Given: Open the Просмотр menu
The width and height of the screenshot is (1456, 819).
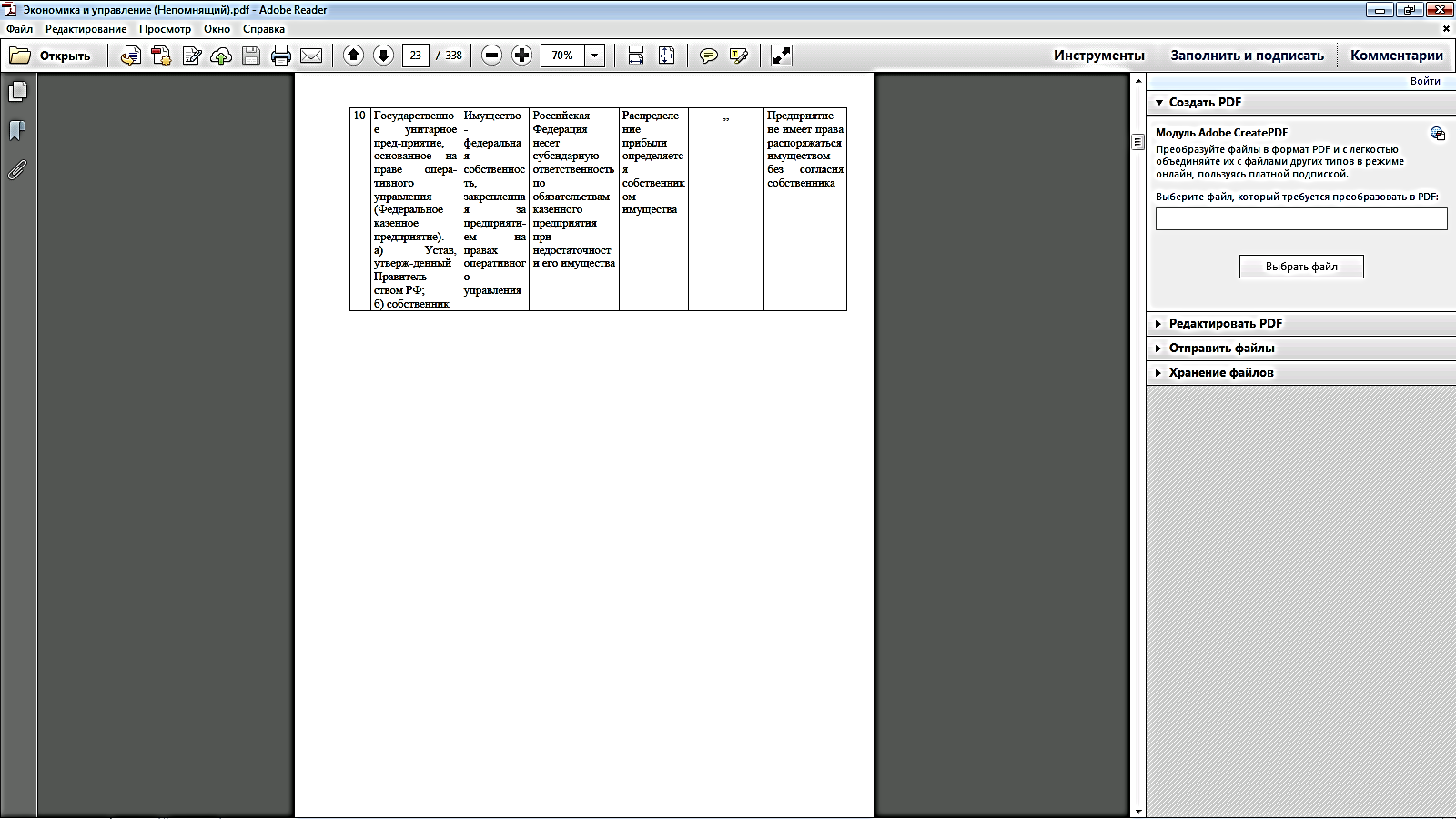Looking at the screenshot, I should click(x=166, y=29).
